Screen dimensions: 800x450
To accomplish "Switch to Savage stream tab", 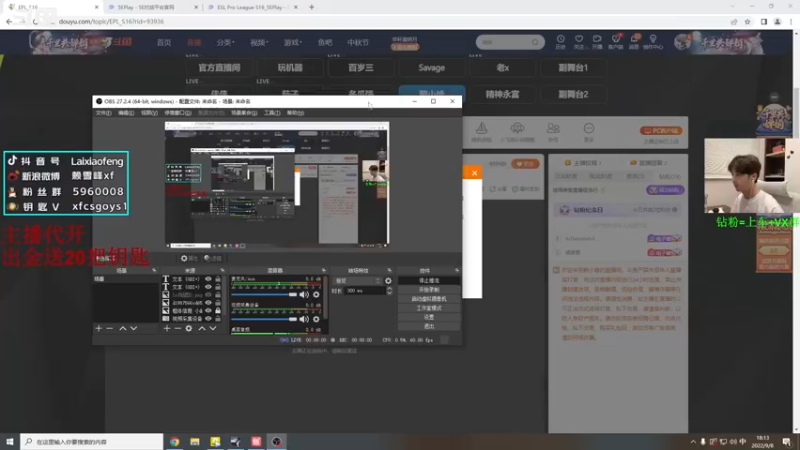I will (x=432, y=67).
